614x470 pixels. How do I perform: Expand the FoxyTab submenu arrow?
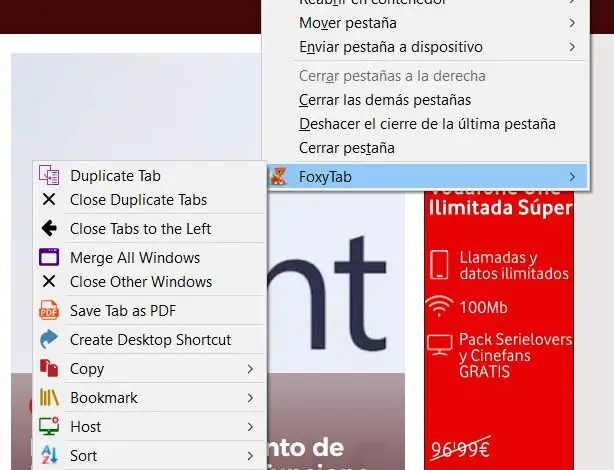pyautogui.click(x=572, y=177)
